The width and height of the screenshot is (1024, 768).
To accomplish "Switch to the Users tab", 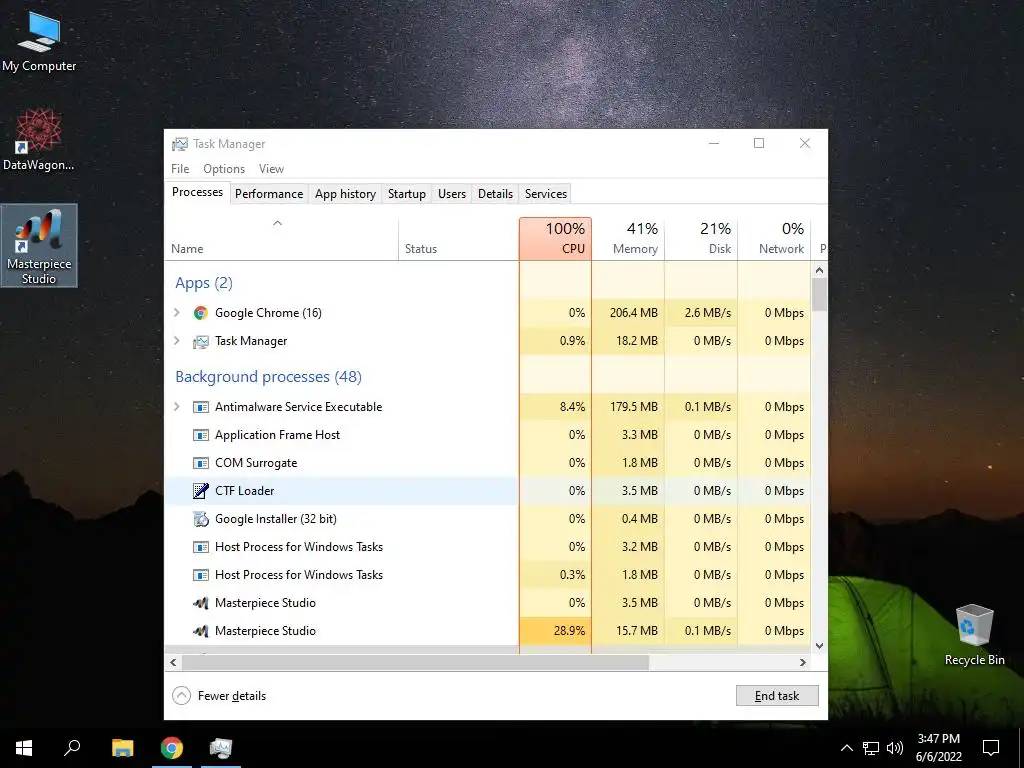I will tap(452, 194).
